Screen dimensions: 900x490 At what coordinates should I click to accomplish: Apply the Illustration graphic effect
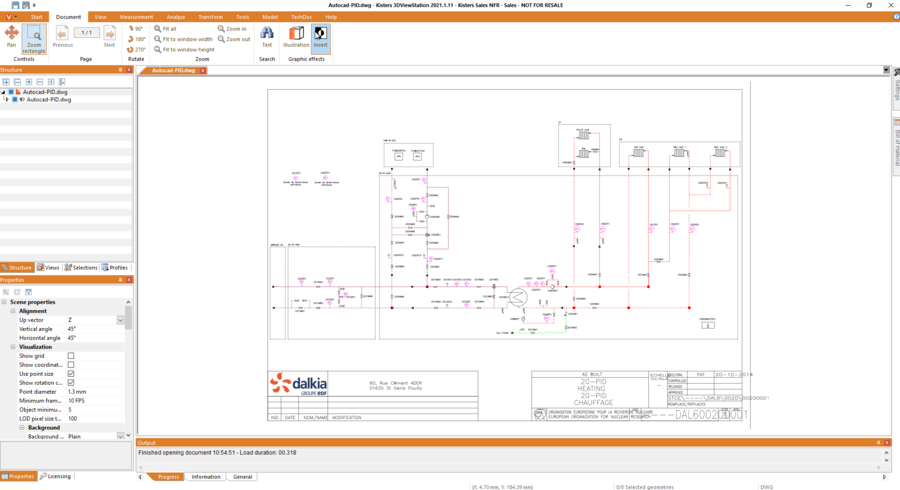pos(296,36)
